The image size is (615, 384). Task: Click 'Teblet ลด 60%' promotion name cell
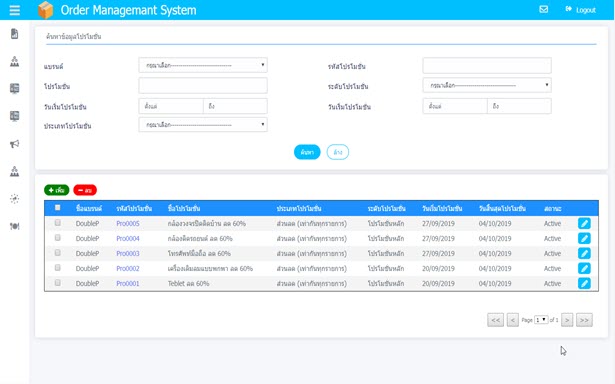pos(188,284)
